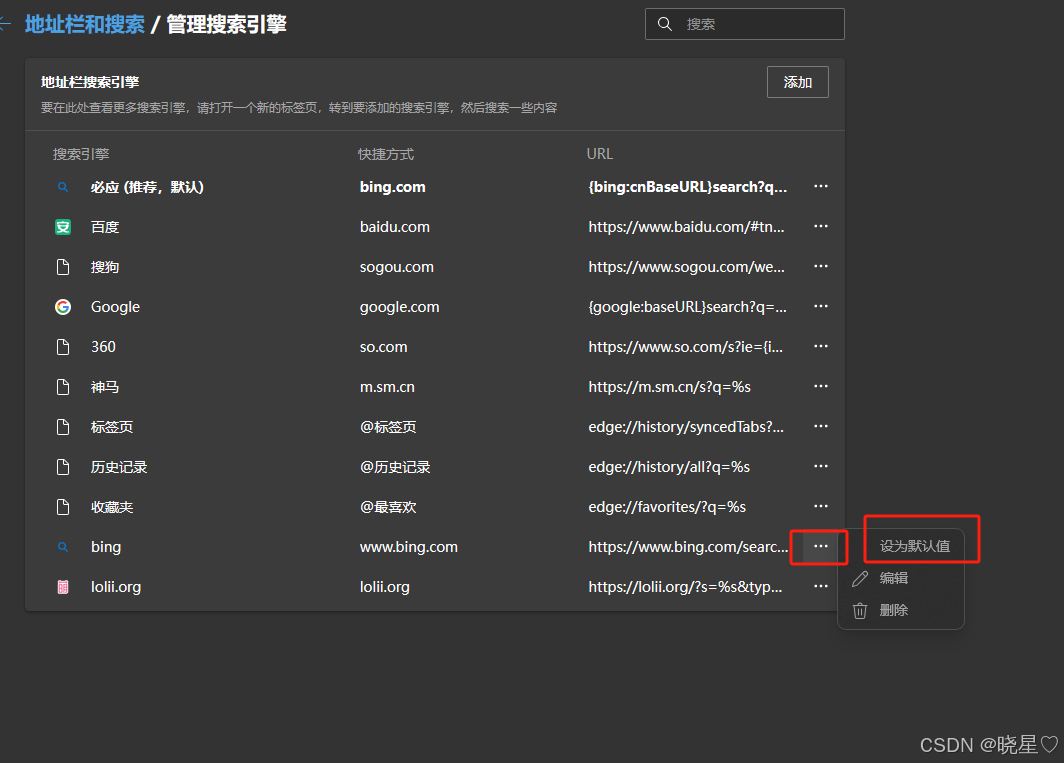Screen dimensions: 1064x763
Task: Click the @历史记录 shortcut cell
Action: [x=395, y=467]
